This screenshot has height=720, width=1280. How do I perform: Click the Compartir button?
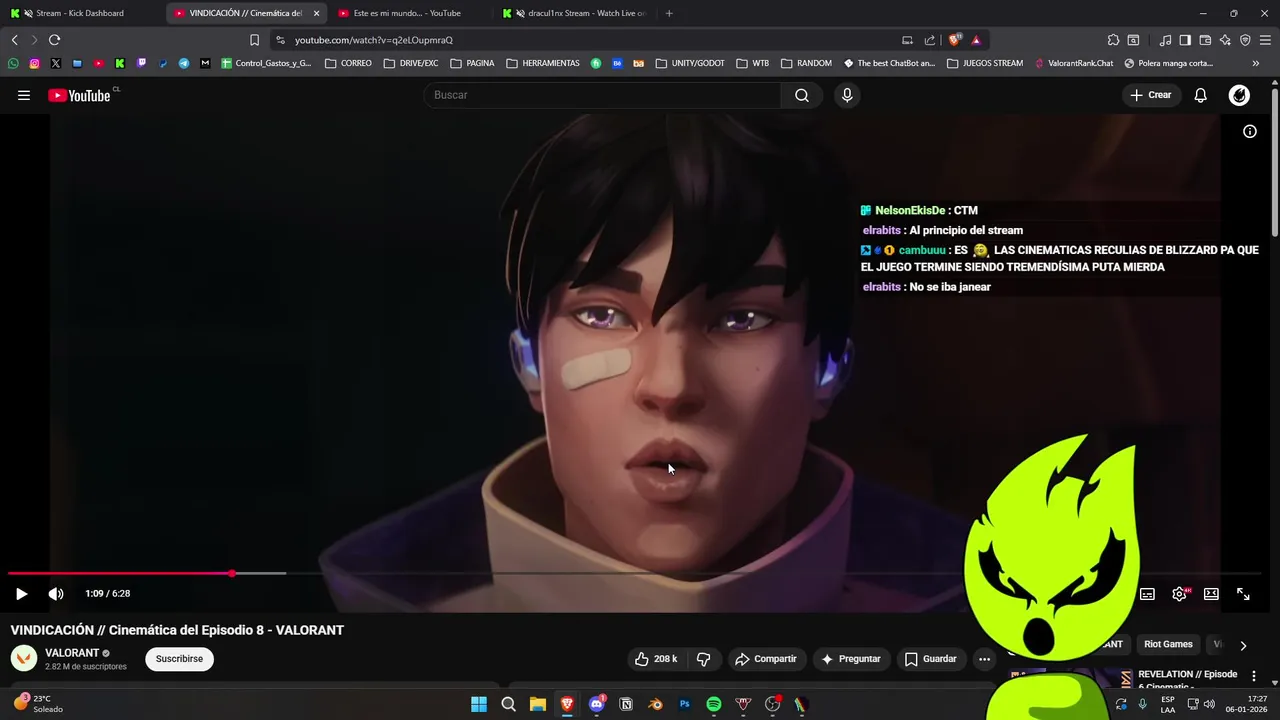point(766,659)
